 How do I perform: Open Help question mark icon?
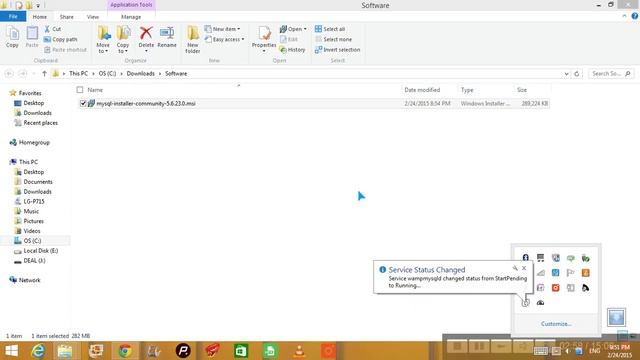click(x=635, y=16)
